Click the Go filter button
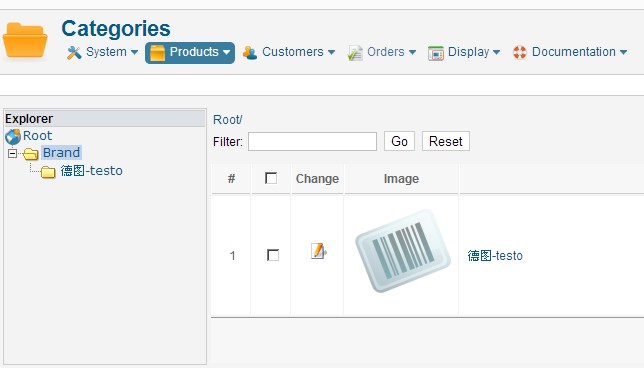The width and height of the screenshot is (644, 368). coord(399,141)
